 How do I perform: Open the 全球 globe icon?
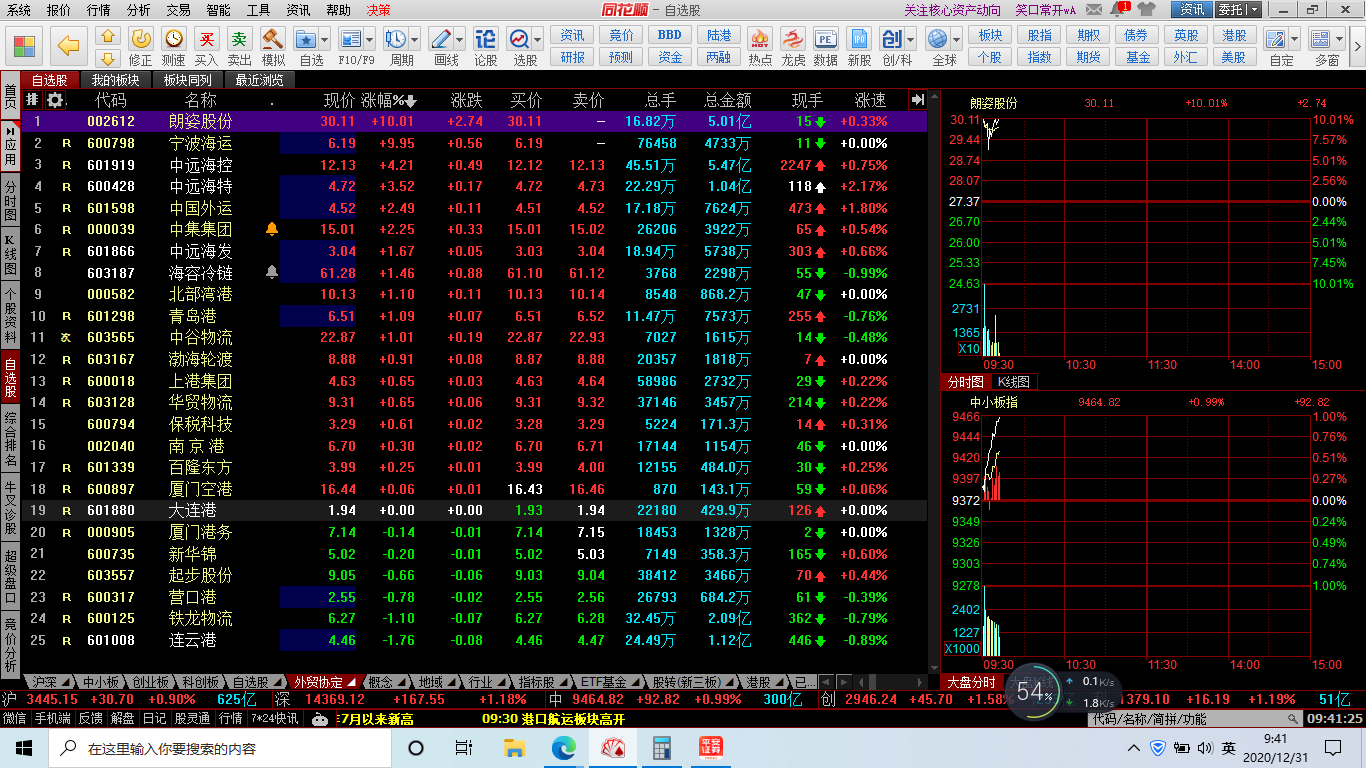click(937, 40)
